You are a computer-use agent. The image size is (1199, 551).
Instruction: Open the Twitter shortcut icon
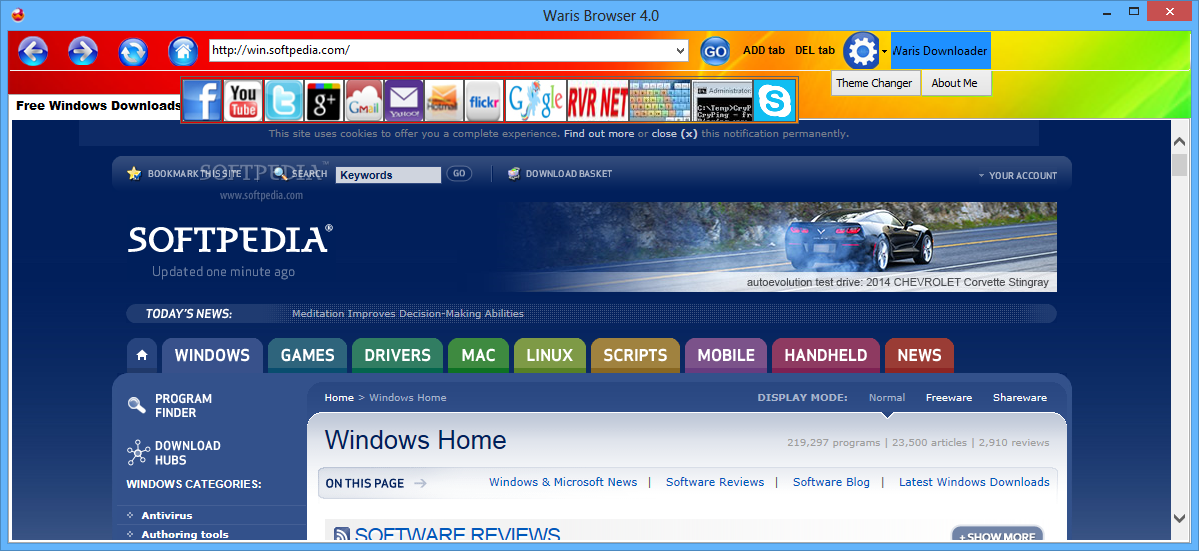click(284, 100)
